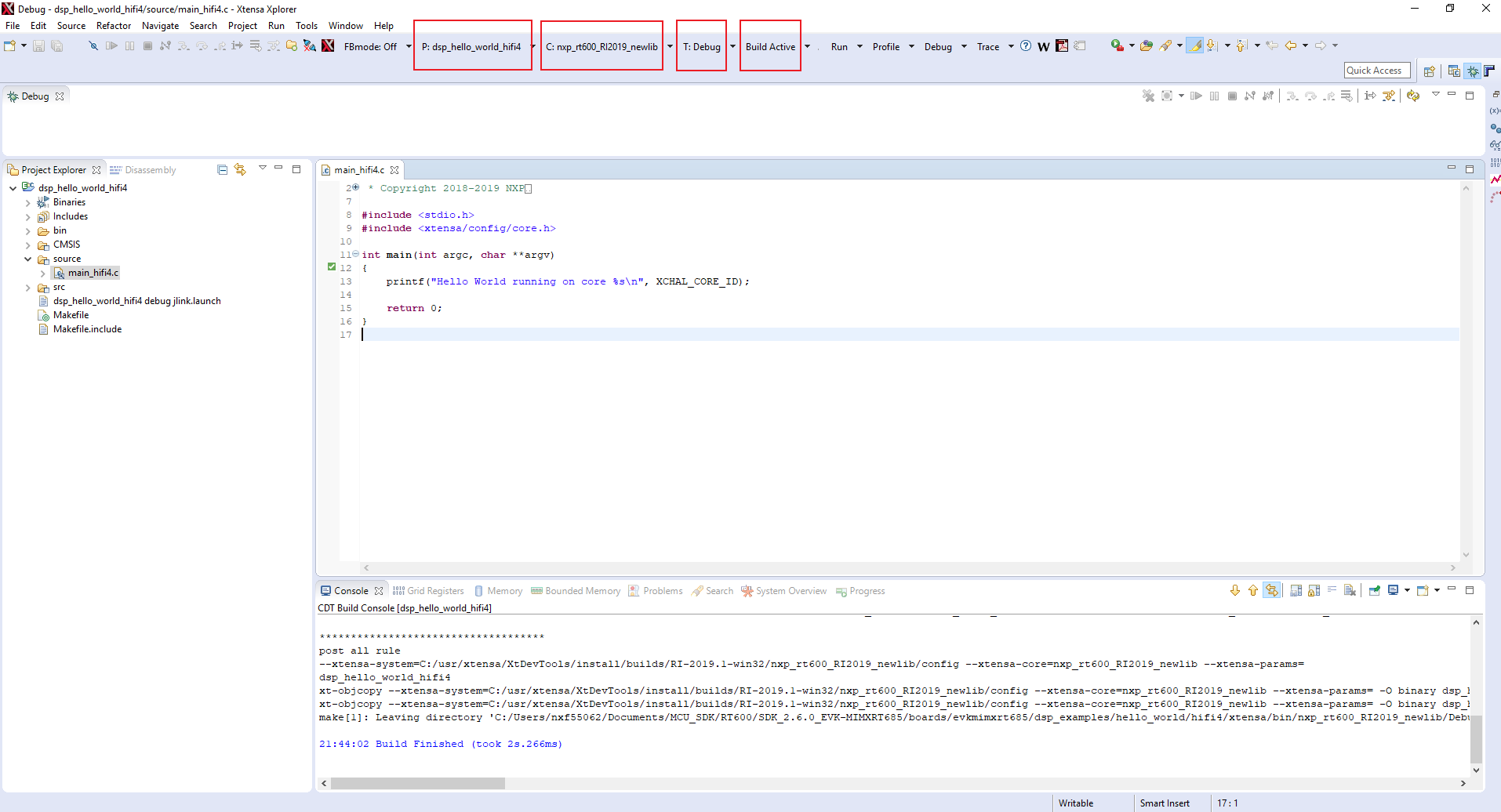This screenshot has width=1501, height=812.
Task: Open the Help question mark icon
Action: click(x=1026, y=46)
